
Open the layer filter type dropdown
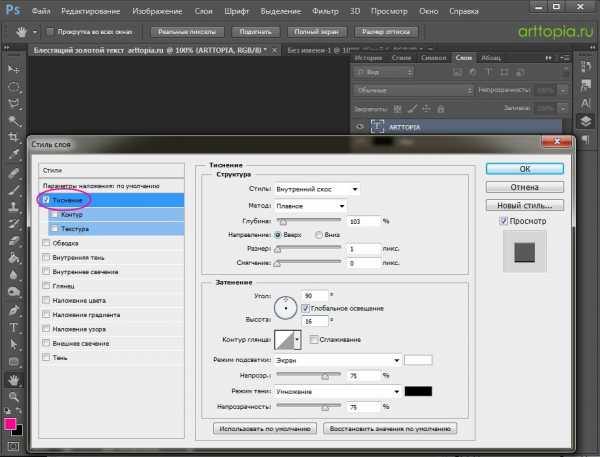click(384, 72)
